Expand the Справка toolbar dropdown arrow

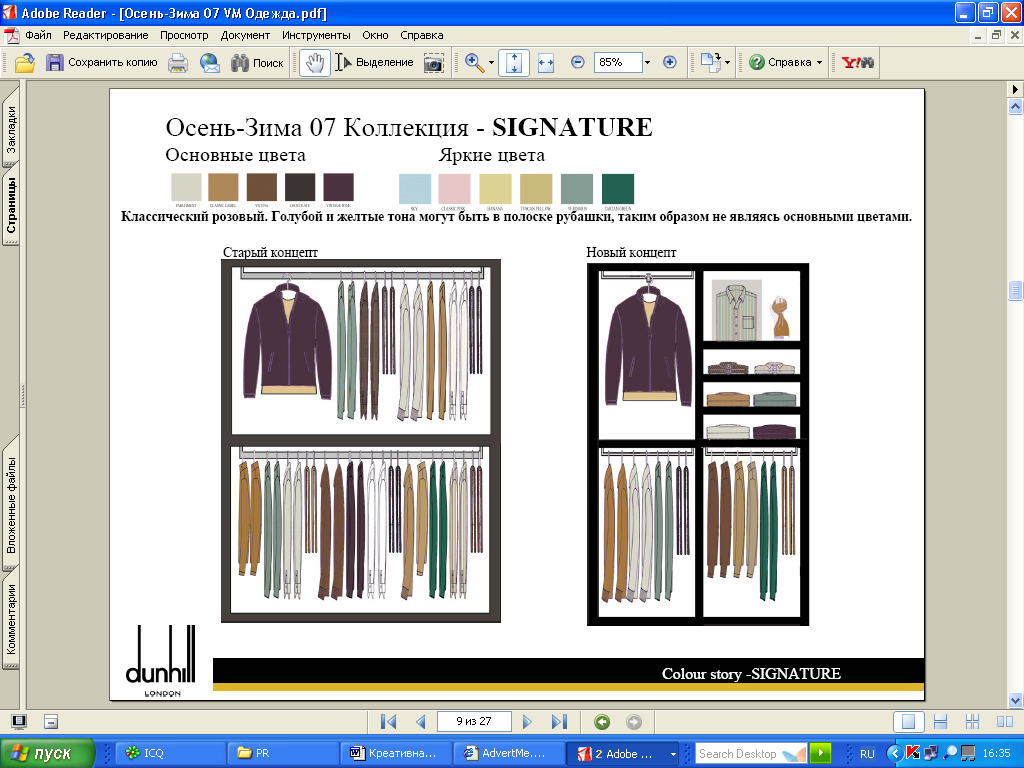click(819, 63)
